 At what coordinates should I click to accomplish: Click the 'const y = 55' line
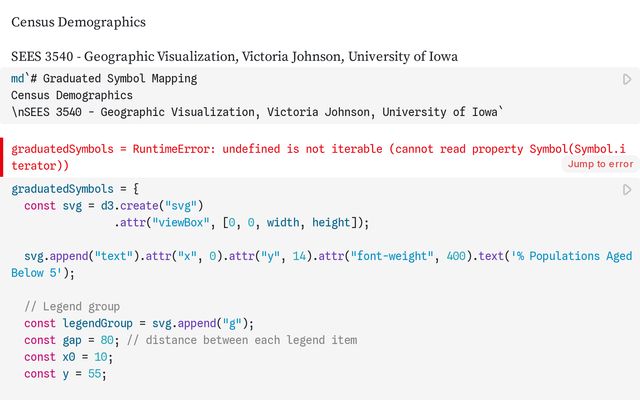click(65, 374)
